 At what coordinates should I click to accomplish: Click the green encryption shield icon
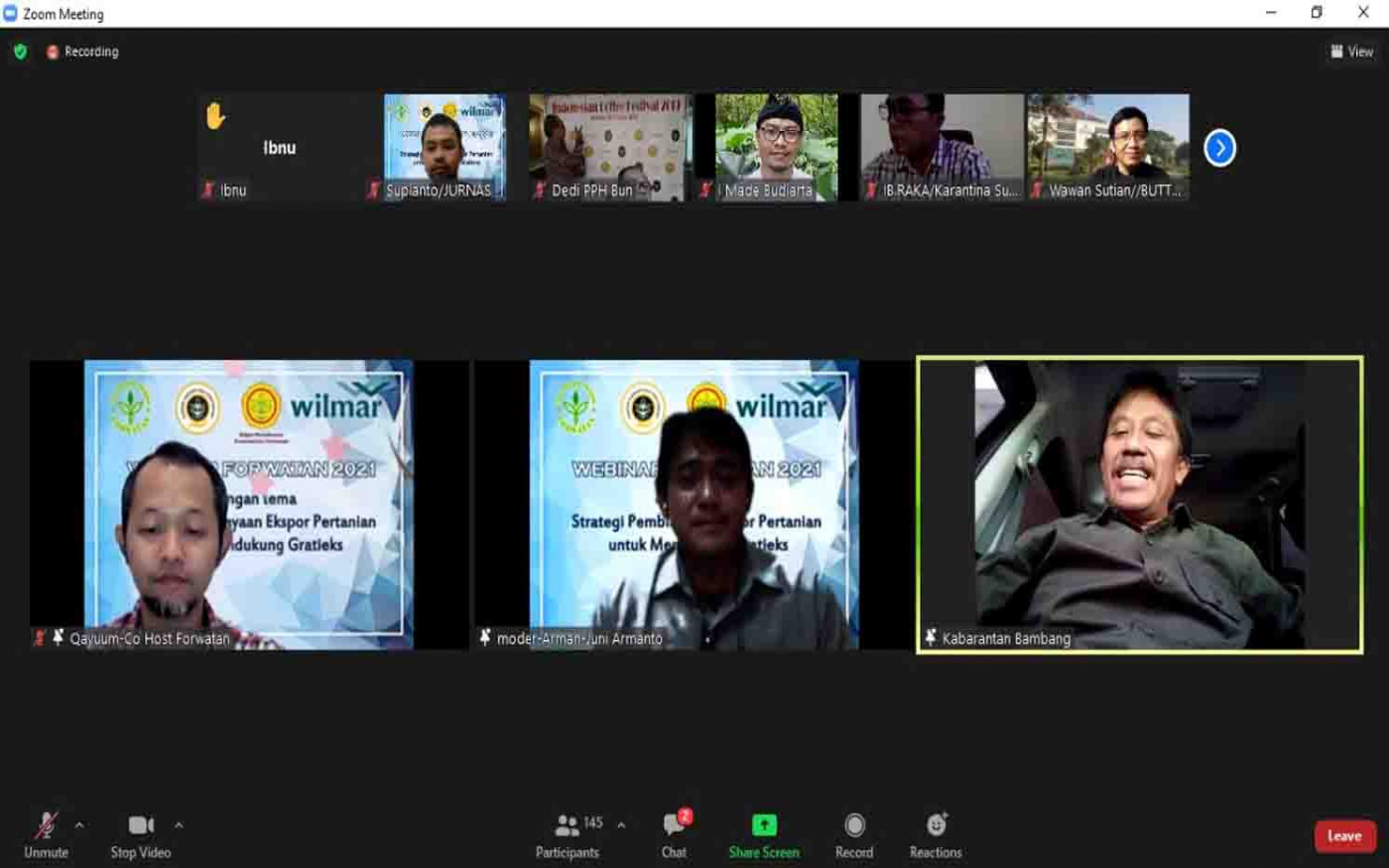(x=20, y=52)
